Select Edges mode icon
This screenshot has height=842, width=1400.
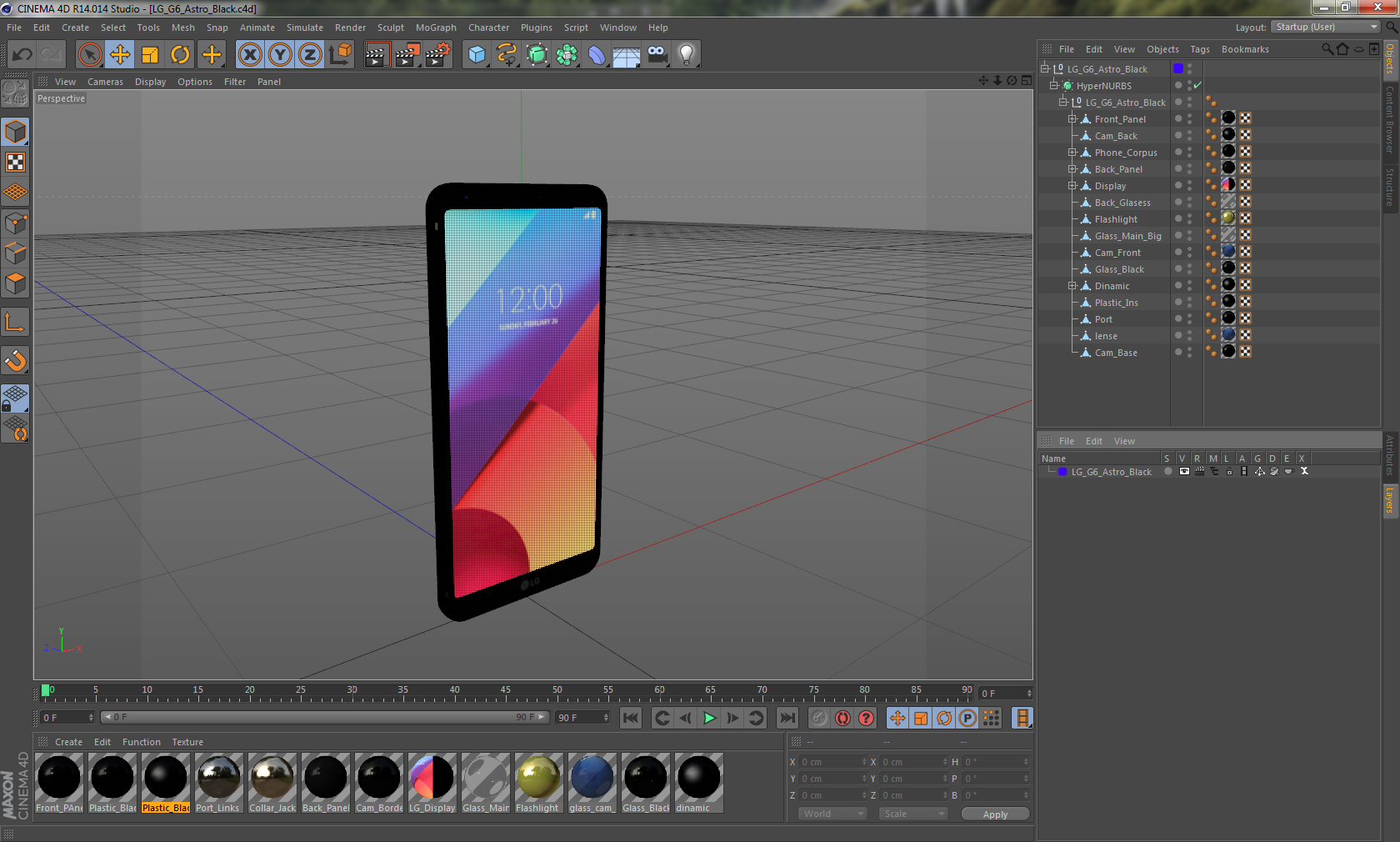pyautogui.click(x=15, y=253)
